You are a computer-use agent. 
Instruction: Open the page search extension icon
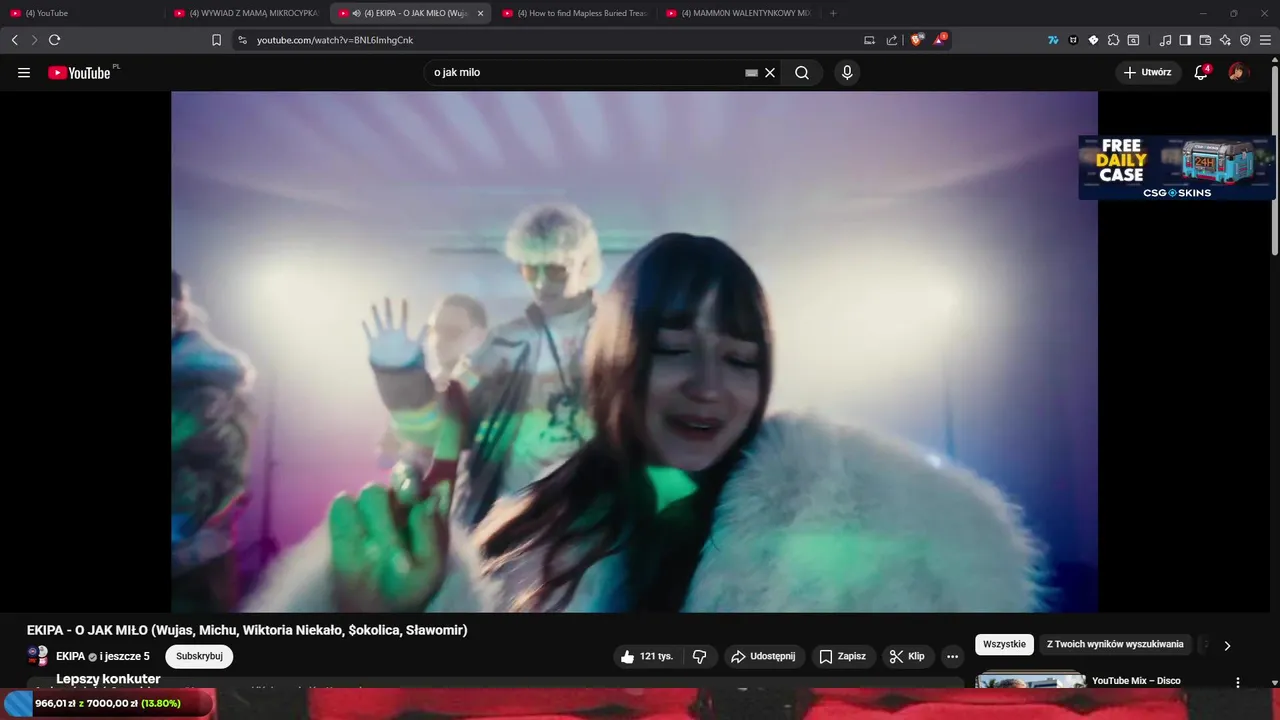(1133, 40)
